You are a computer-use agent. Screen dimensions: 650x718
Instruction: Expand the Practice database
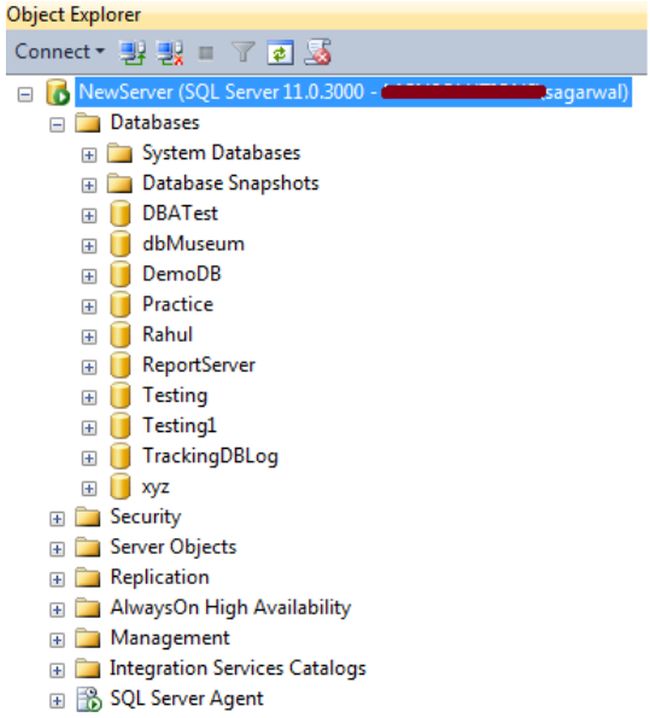tap(89, 306)
